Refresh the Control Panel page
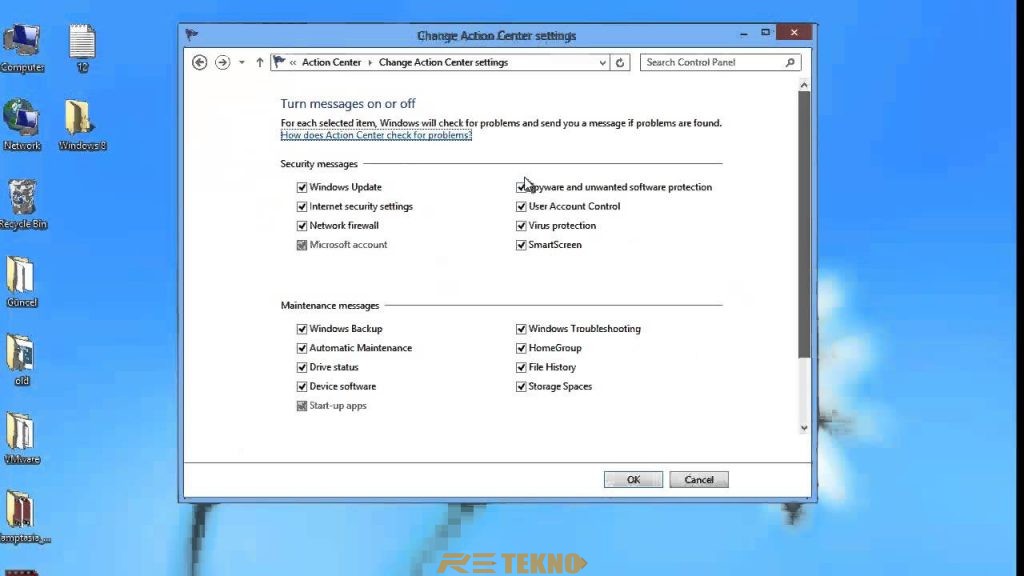This screenshot has height=576, width=1024. click(x=620, y=63)
